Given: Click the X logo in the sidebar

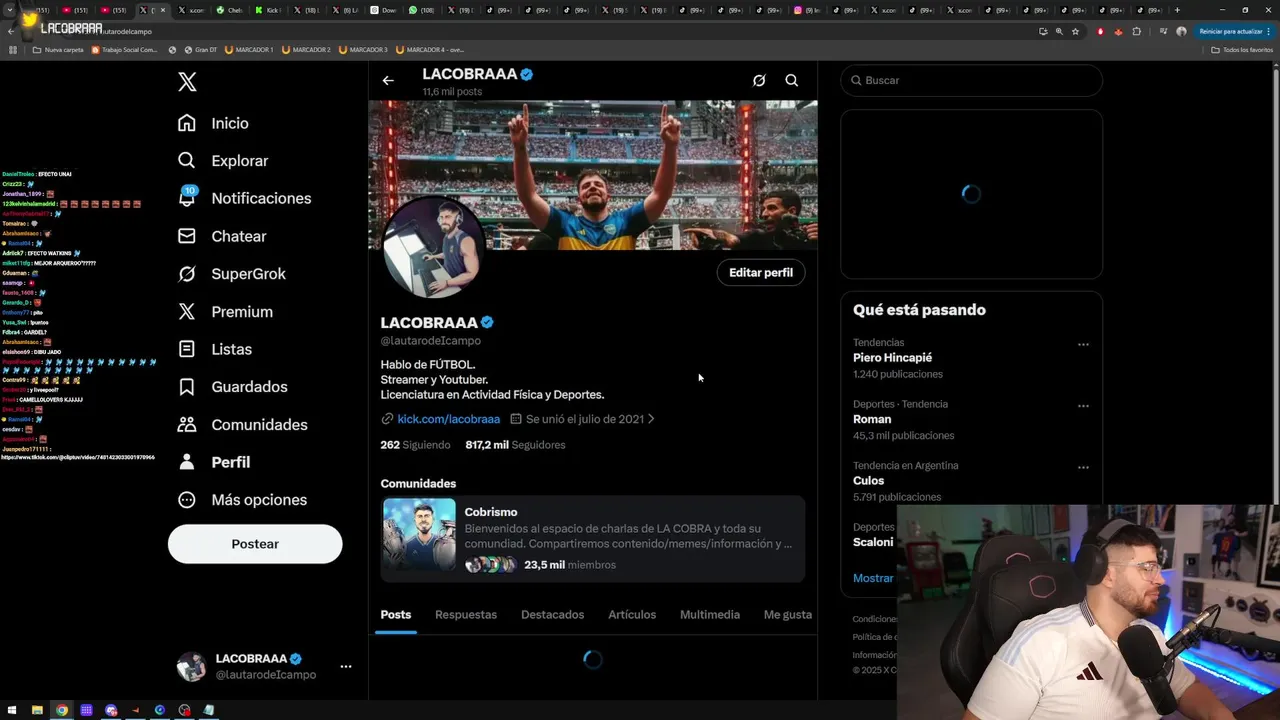Looking at the screenshot, I should point(187,82).
